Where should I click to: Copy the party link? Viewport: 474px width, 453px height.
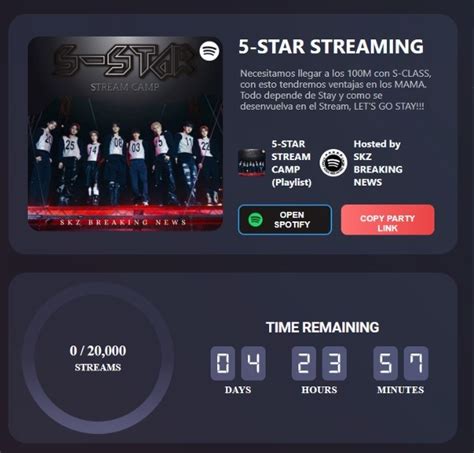click(x=388, y=220)
